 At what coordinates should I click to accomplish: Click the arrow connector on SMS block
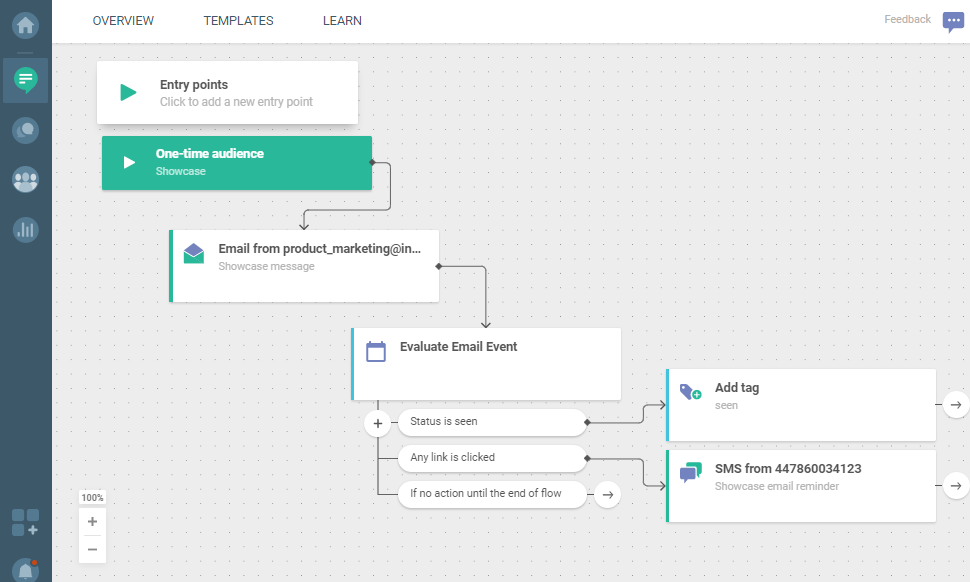click(955, 485)
